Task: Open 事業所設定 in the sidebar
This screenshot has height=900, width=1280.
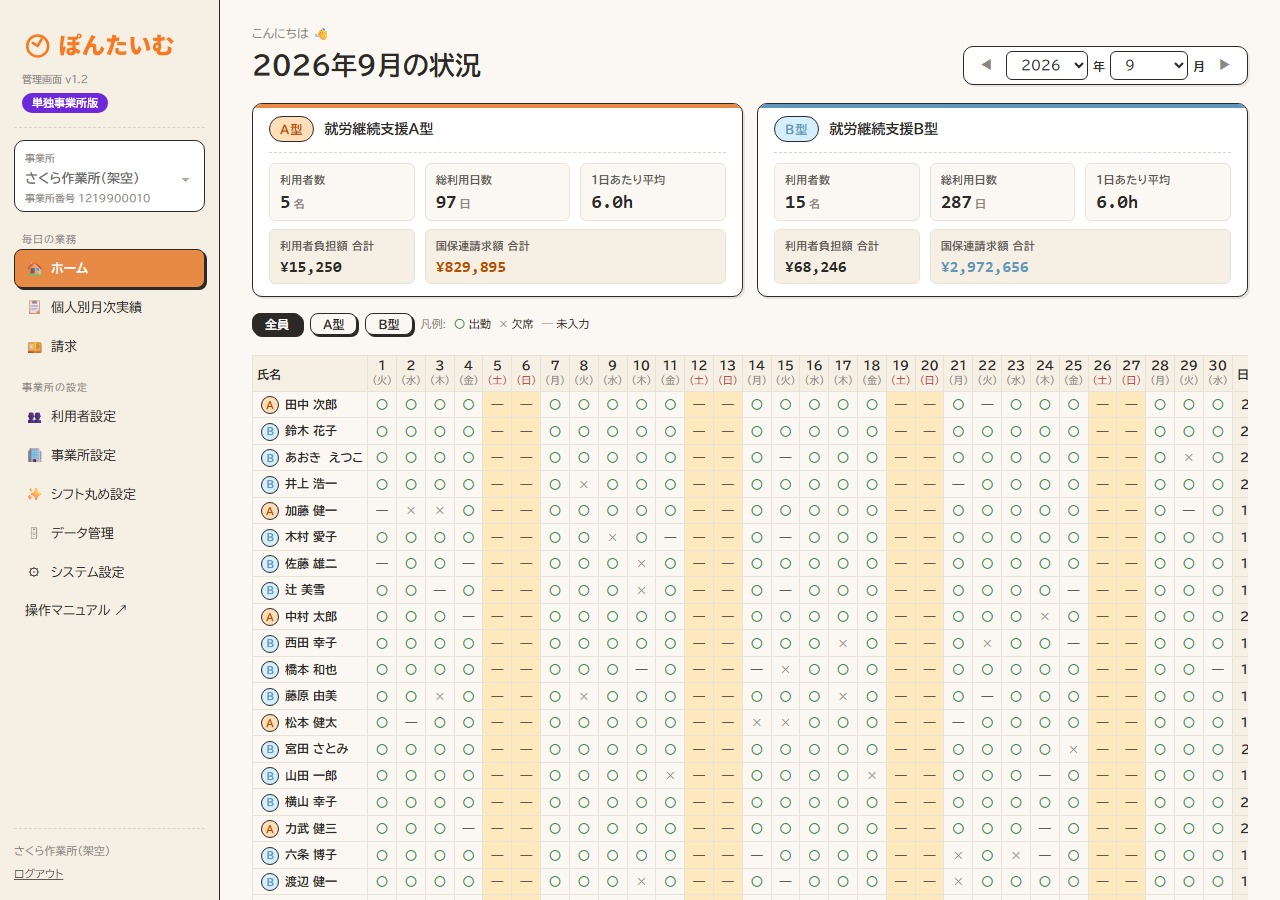Action: (x=110, y=456)
